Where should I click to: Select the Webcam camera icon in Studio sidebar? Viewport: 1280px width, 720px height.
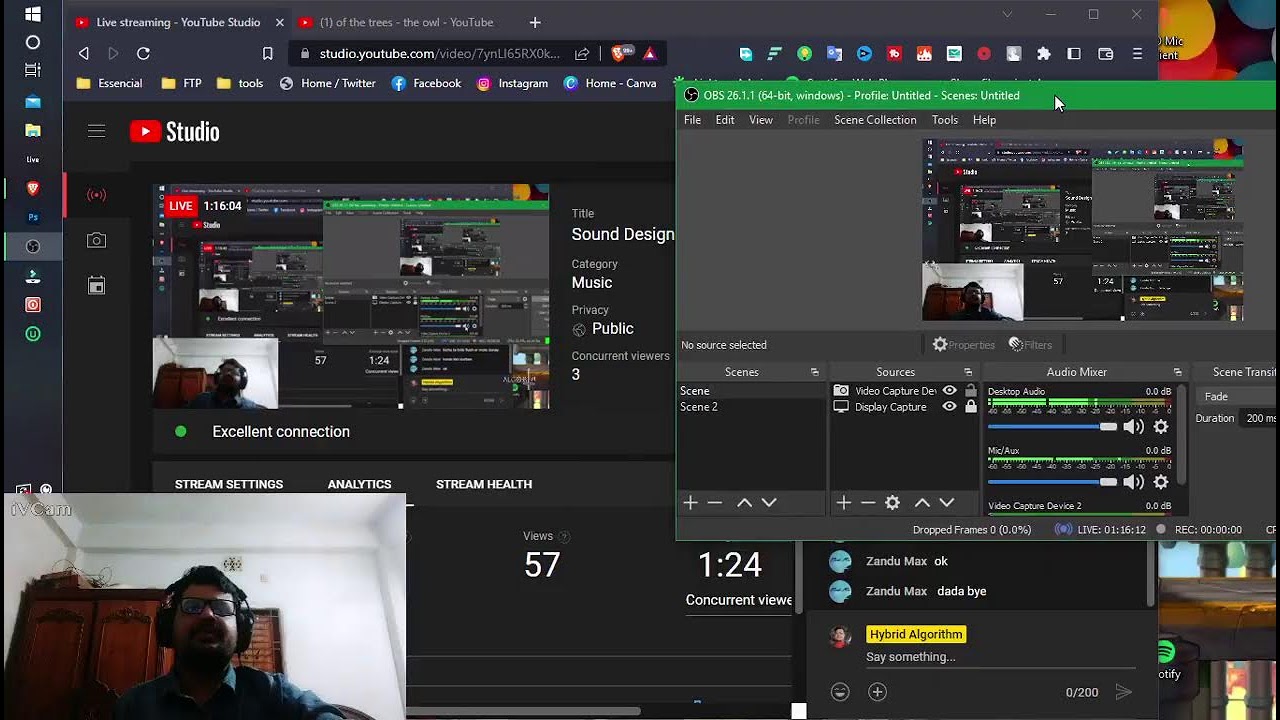click(96, 240)
